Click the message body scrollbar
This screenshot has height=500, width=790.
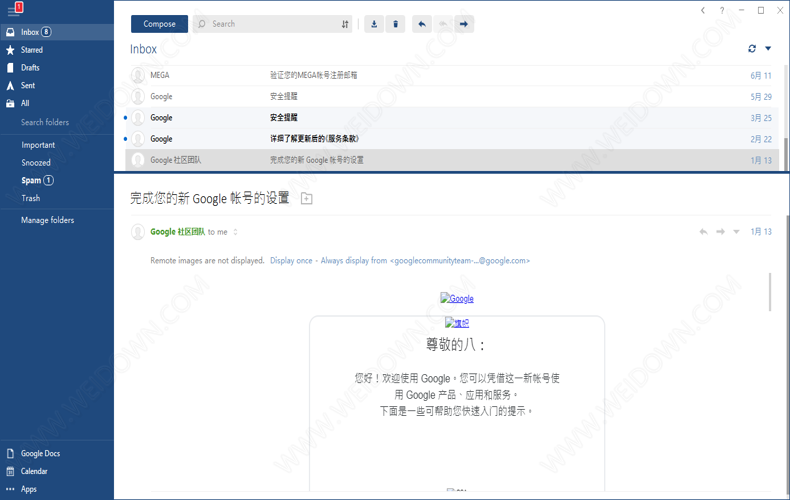point(770,292)
